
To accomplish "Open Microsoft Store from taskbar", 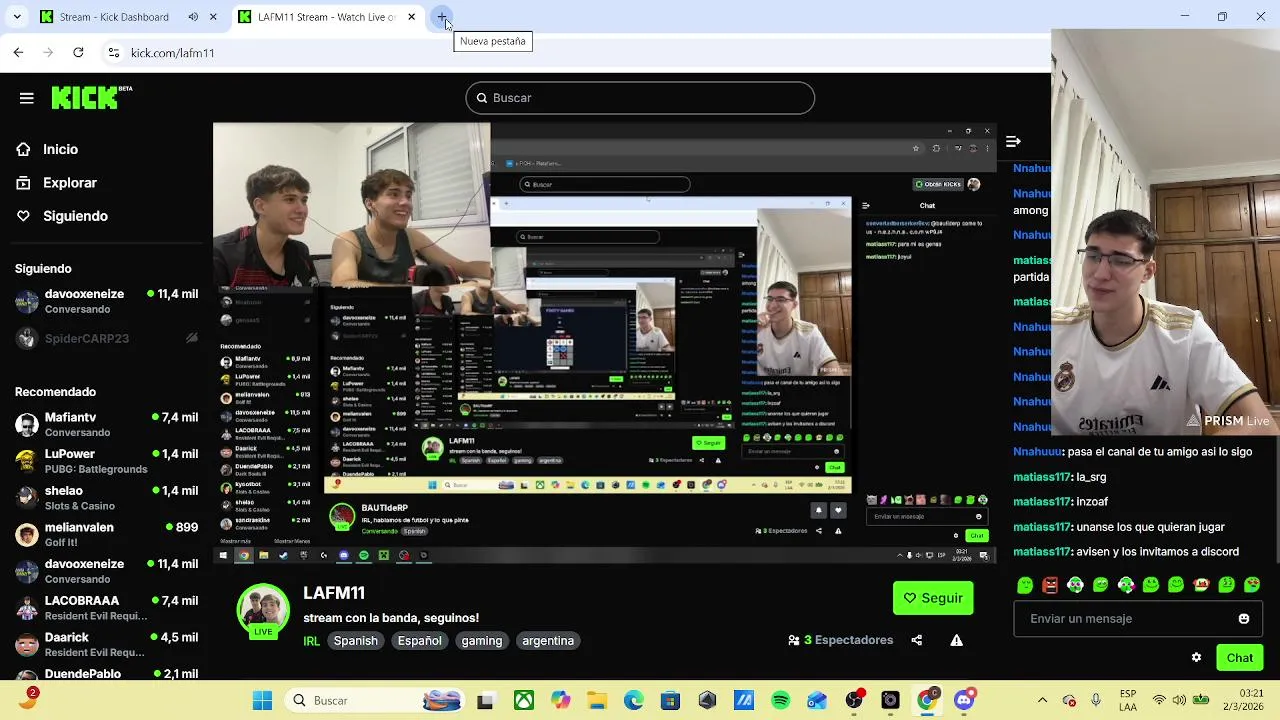I will click(670, 701).
